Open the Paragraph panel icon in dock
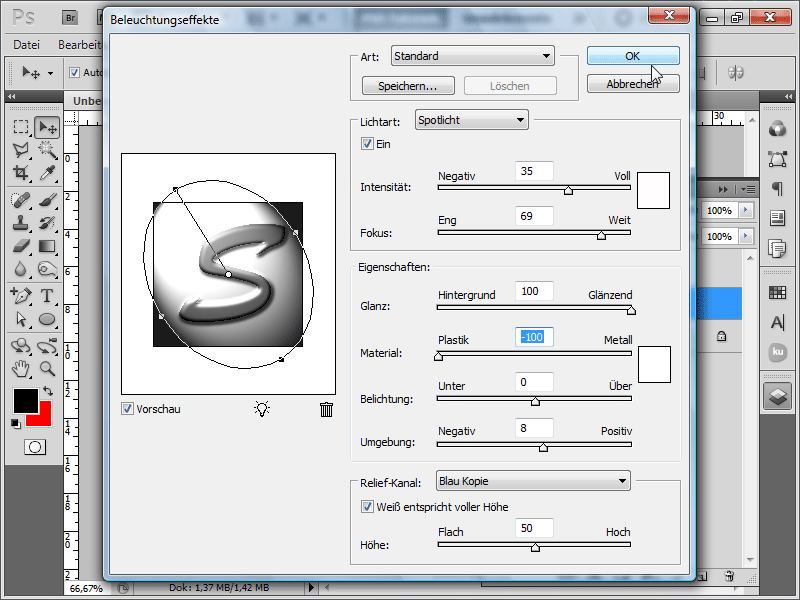This screenshot has height=600, width=800. click(777, 189)
